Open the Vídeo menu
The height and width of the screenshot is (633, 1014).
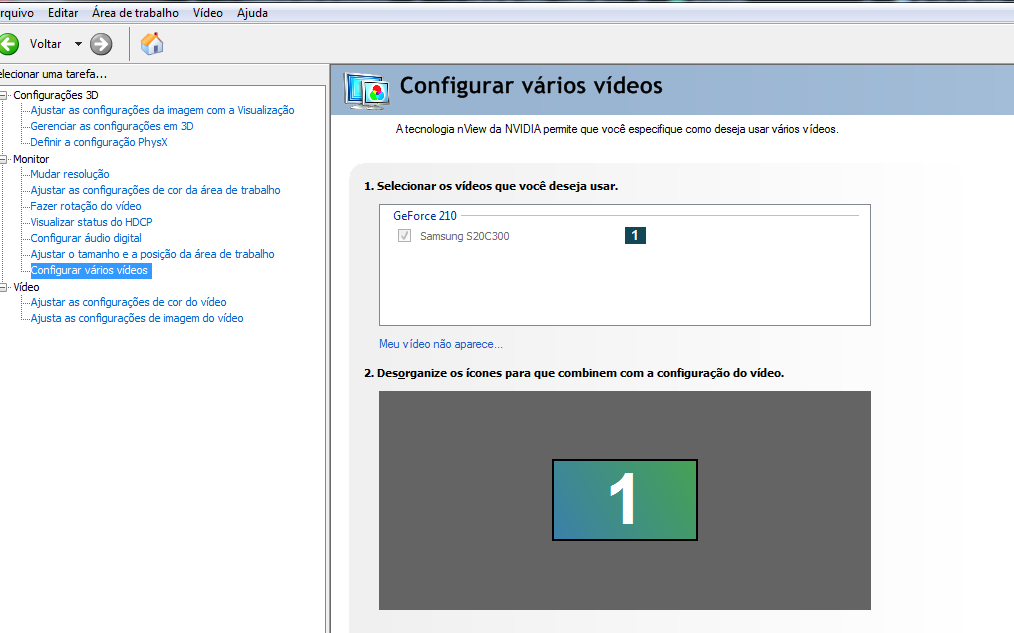click(x=208, y=13)
